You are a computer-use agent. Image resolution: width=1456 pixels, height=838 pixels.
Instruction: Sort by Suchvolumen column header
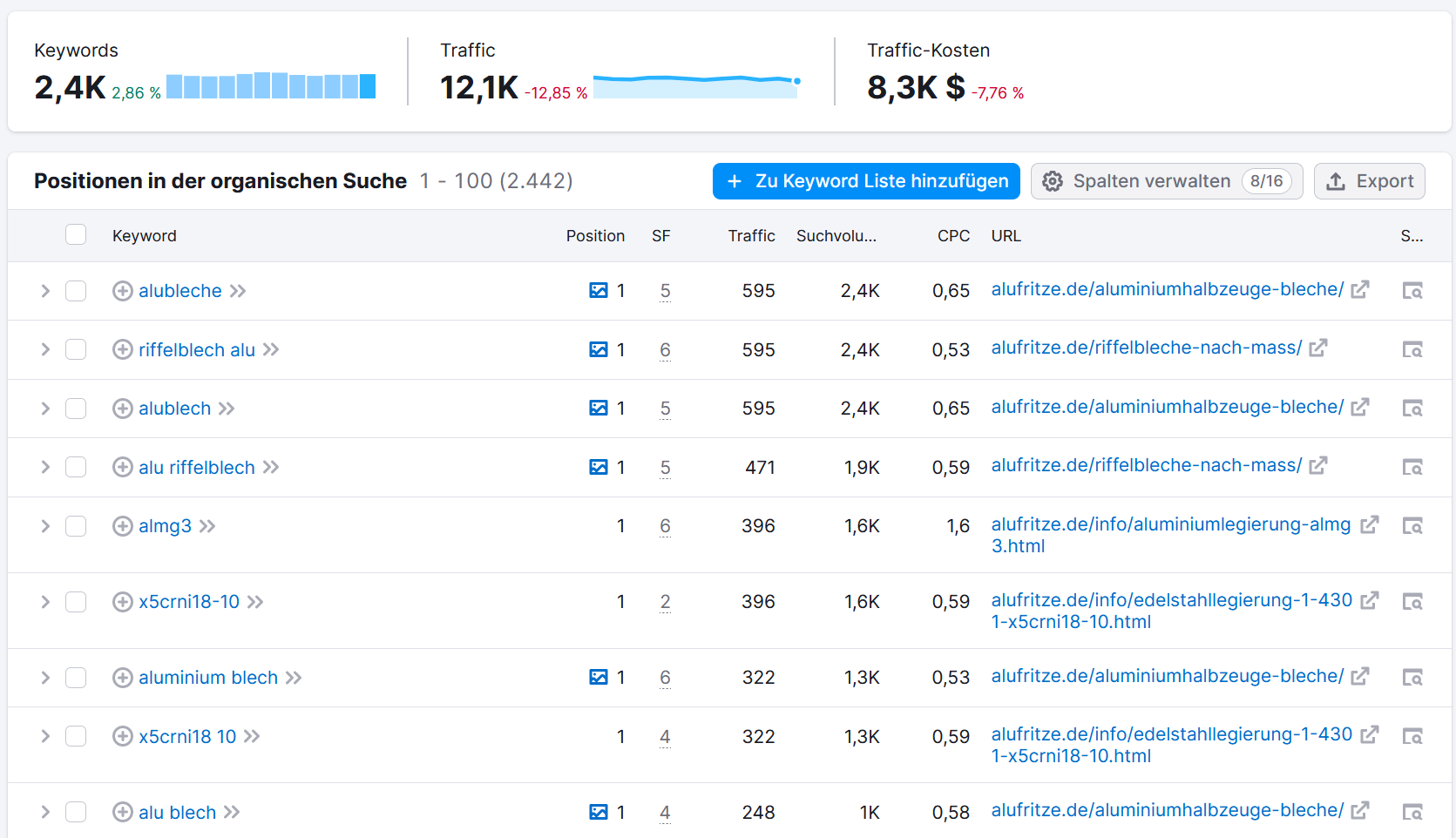point(836,236)
